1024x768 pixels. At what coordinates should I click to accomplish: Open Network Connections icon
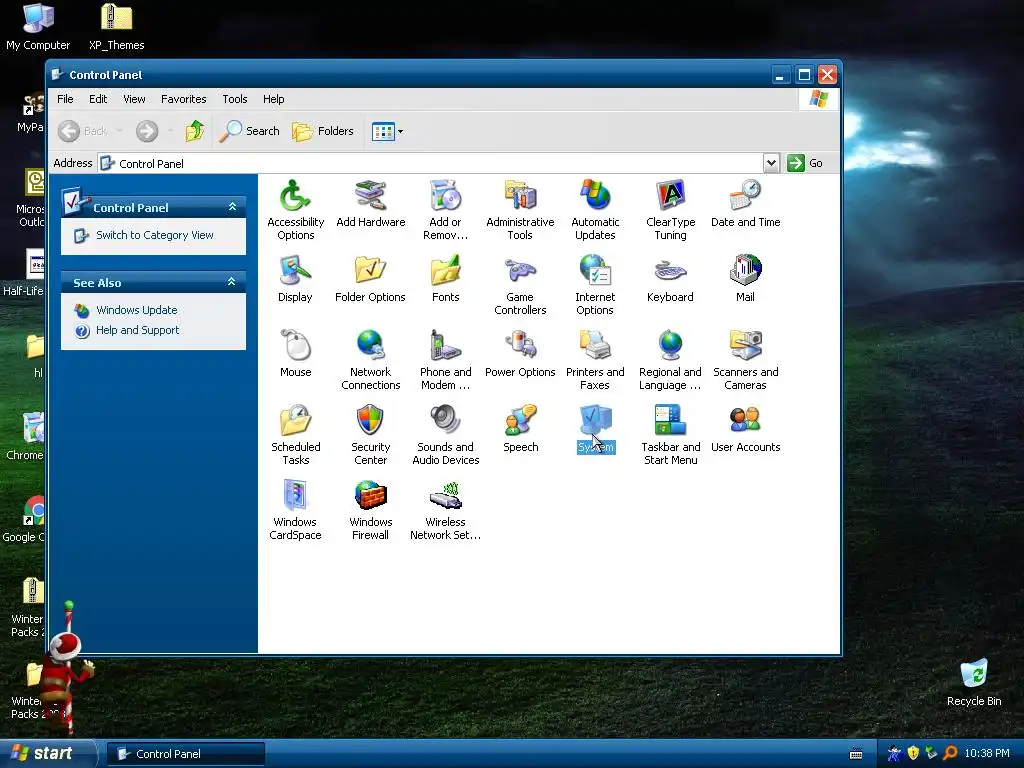370,345
